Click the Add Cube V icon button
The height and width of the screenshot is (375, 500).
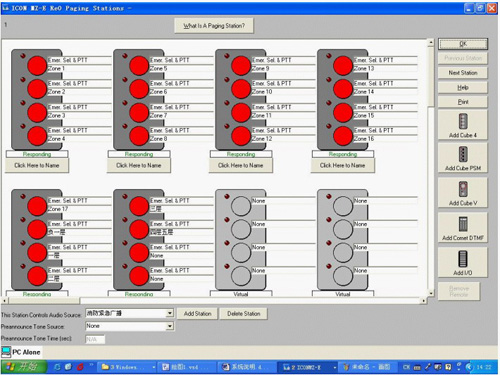463,193
